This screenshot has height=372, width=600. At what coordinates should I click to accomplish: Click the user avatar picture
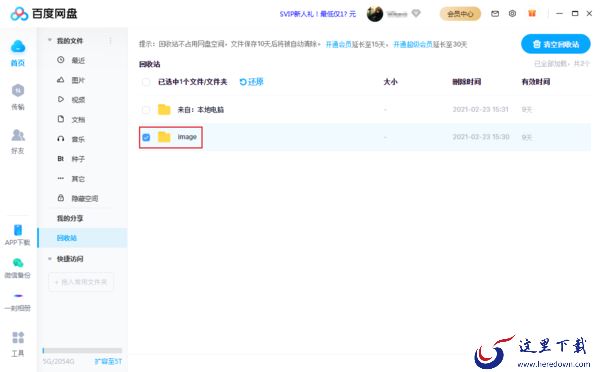(x=375, y=14)
